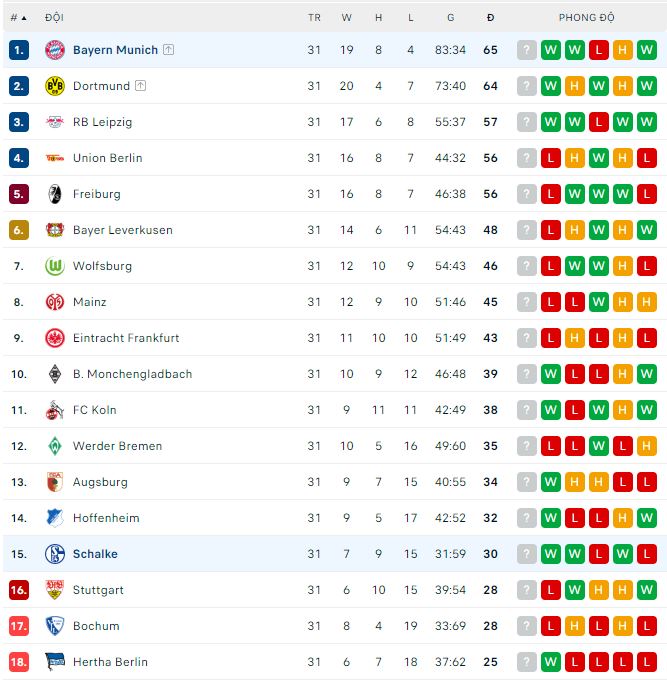
Task: Click the Bayer Leverkusen logo
Action: (x=54, y=230)
